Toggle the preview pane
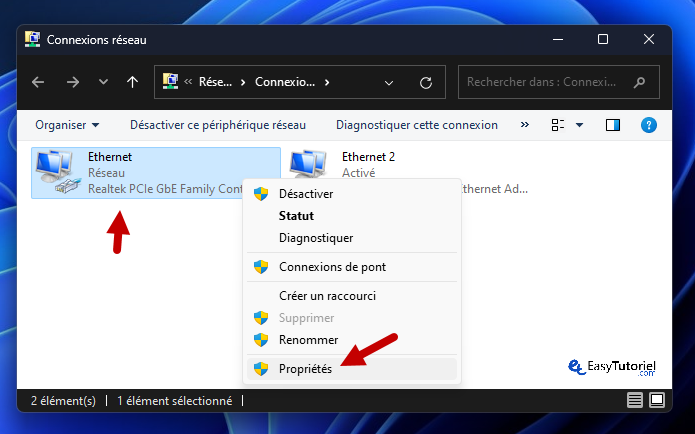 613,125
